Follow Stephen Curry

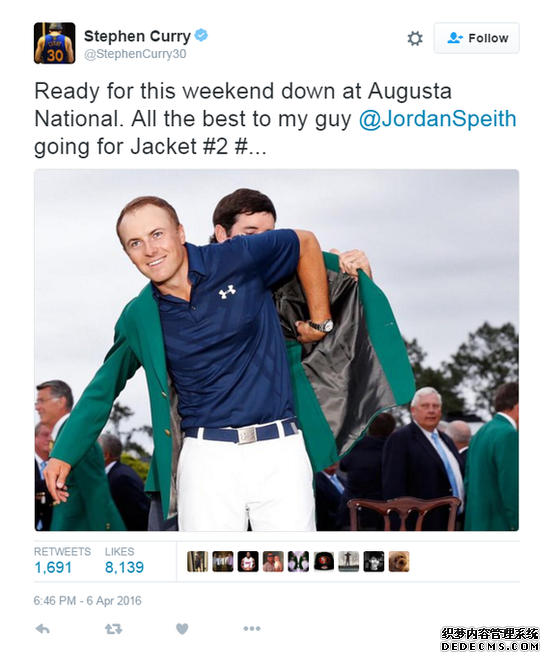pyautogui.click(x=476, y=38)
